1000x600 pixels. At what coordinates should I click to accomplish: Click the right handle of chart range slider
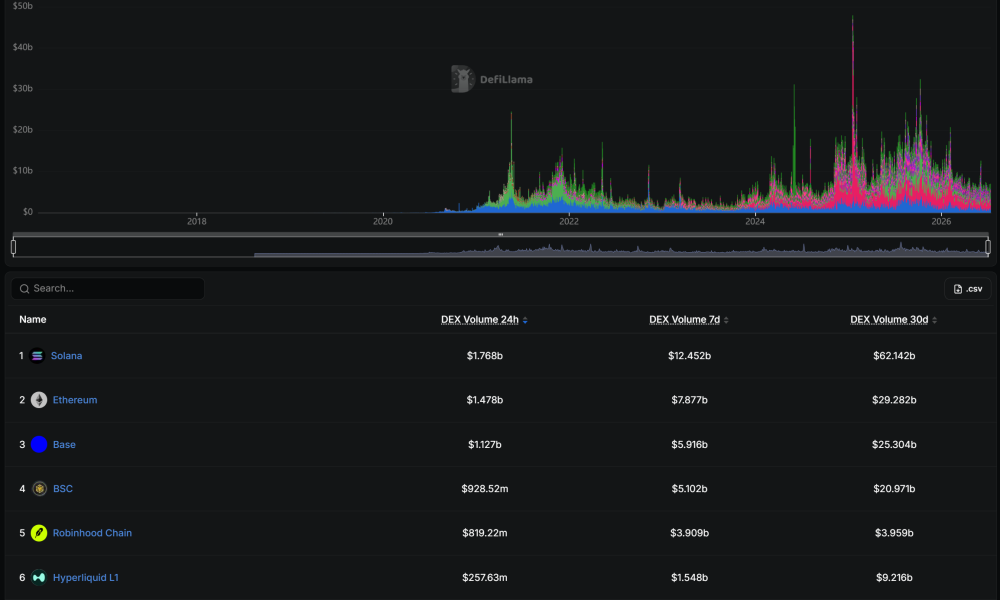tap(988, 246)
